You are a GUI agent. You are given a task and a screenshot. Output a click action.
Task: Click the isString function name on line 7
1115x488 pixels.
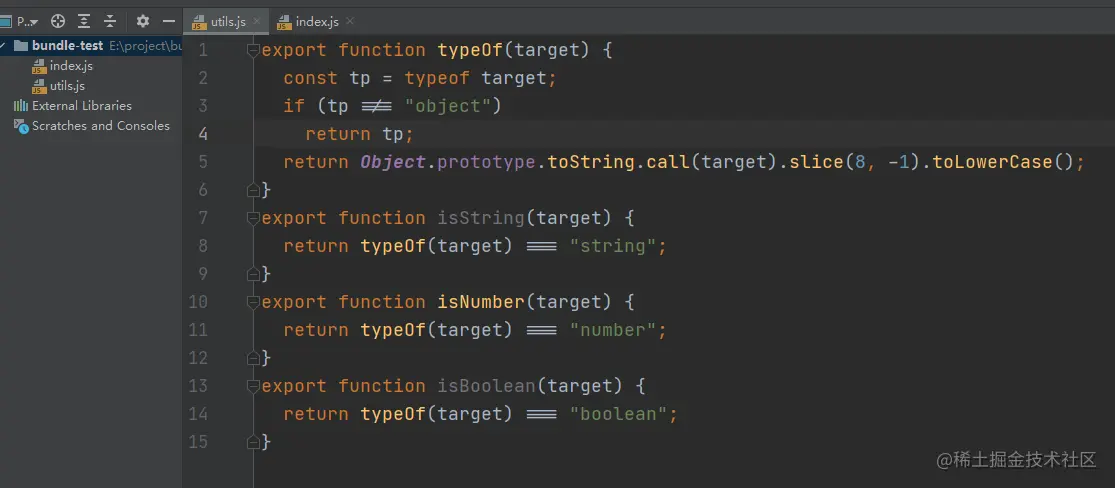tap(481, 218)
